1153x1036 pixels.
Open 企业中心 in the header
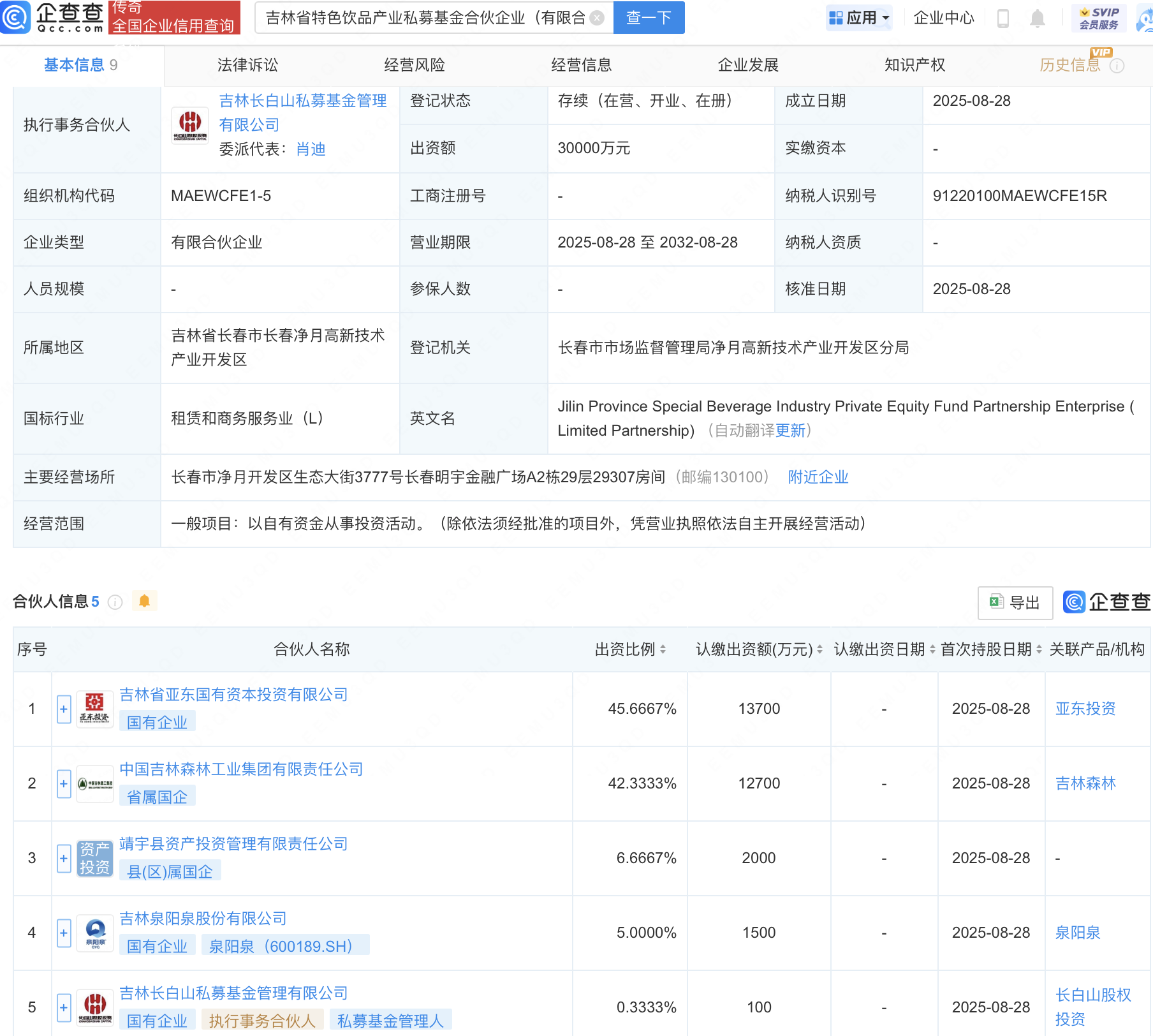(944, 18)
